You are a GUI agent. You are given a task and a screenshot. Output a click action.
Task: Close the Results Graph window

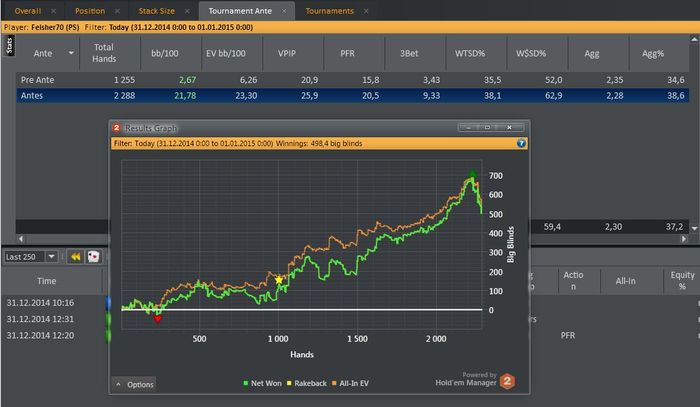509,128
